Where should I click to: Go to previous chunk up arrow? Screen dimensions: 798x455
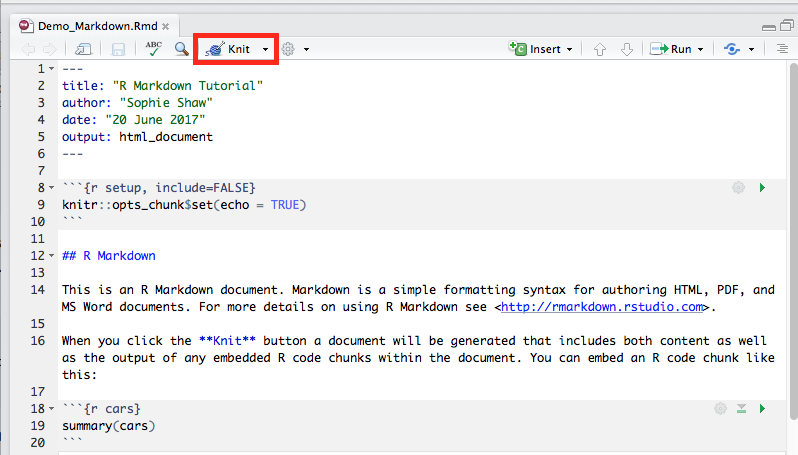pyautogui.click(x=600, y=49)
